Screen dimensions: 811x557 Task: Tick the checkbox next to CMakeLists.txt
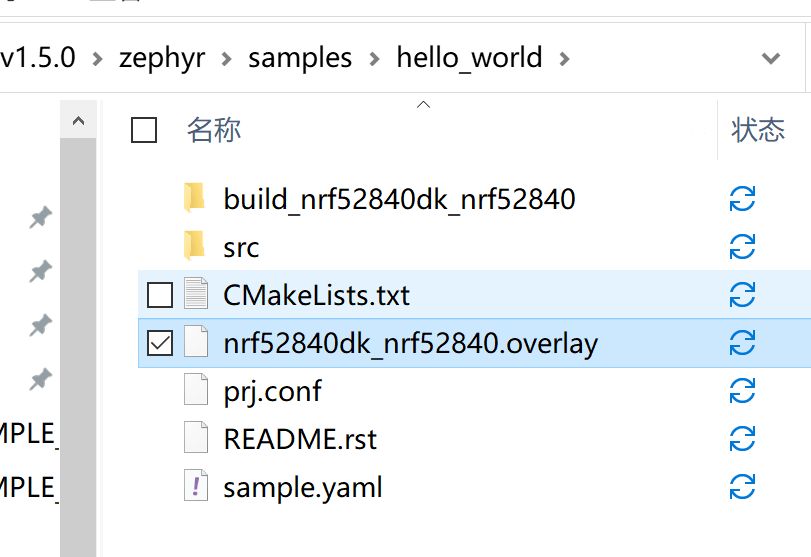(159, 295)
